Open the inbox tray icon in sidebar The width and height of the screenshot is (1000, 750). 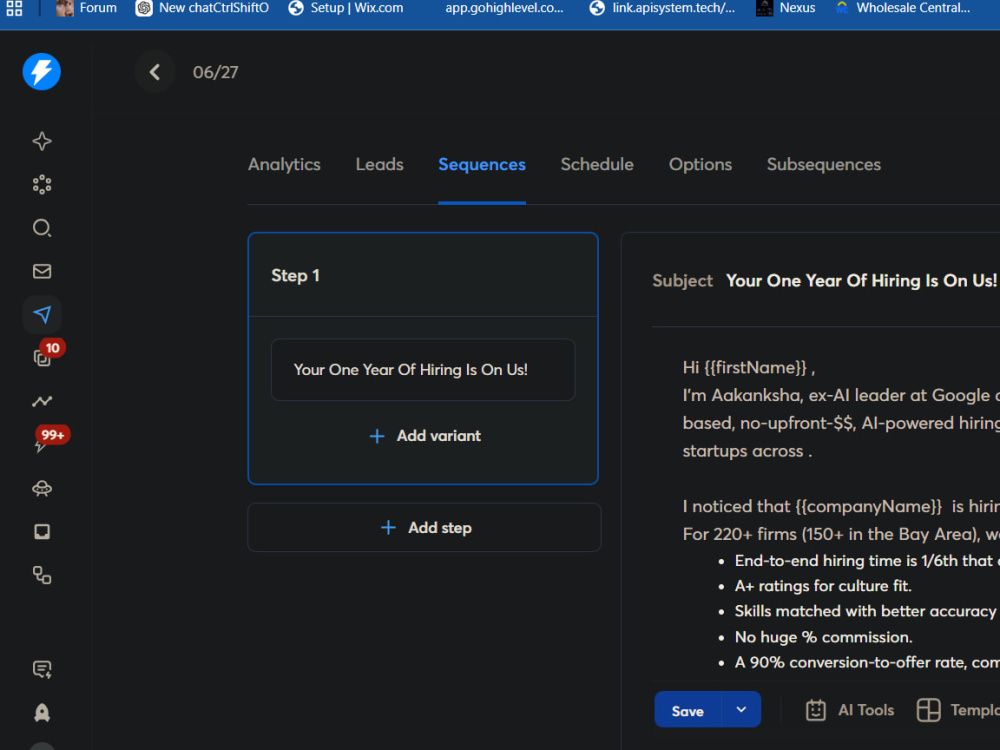click(x=42, y=532)
